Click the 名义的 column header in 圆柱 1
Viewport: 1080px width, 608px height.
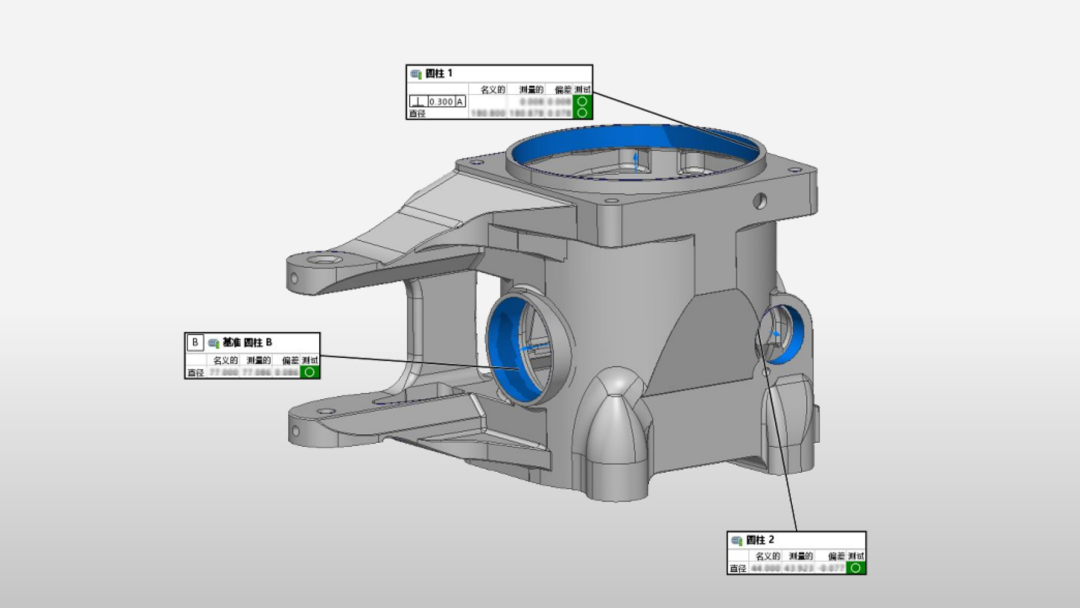pyautogui.click(x=494, y=90)
